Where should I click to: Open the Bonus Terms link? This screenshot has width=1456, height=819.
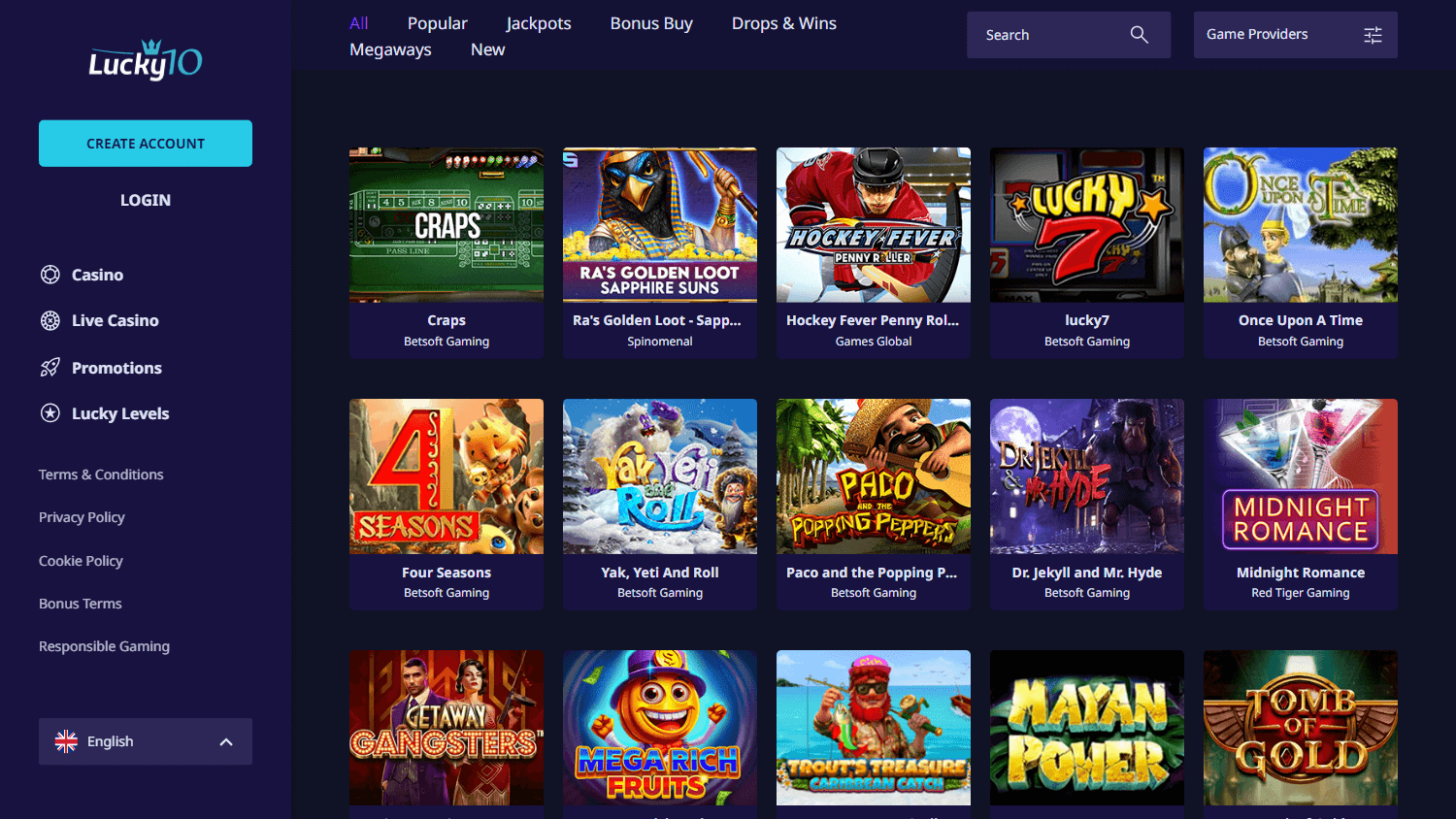pos(81,604)
